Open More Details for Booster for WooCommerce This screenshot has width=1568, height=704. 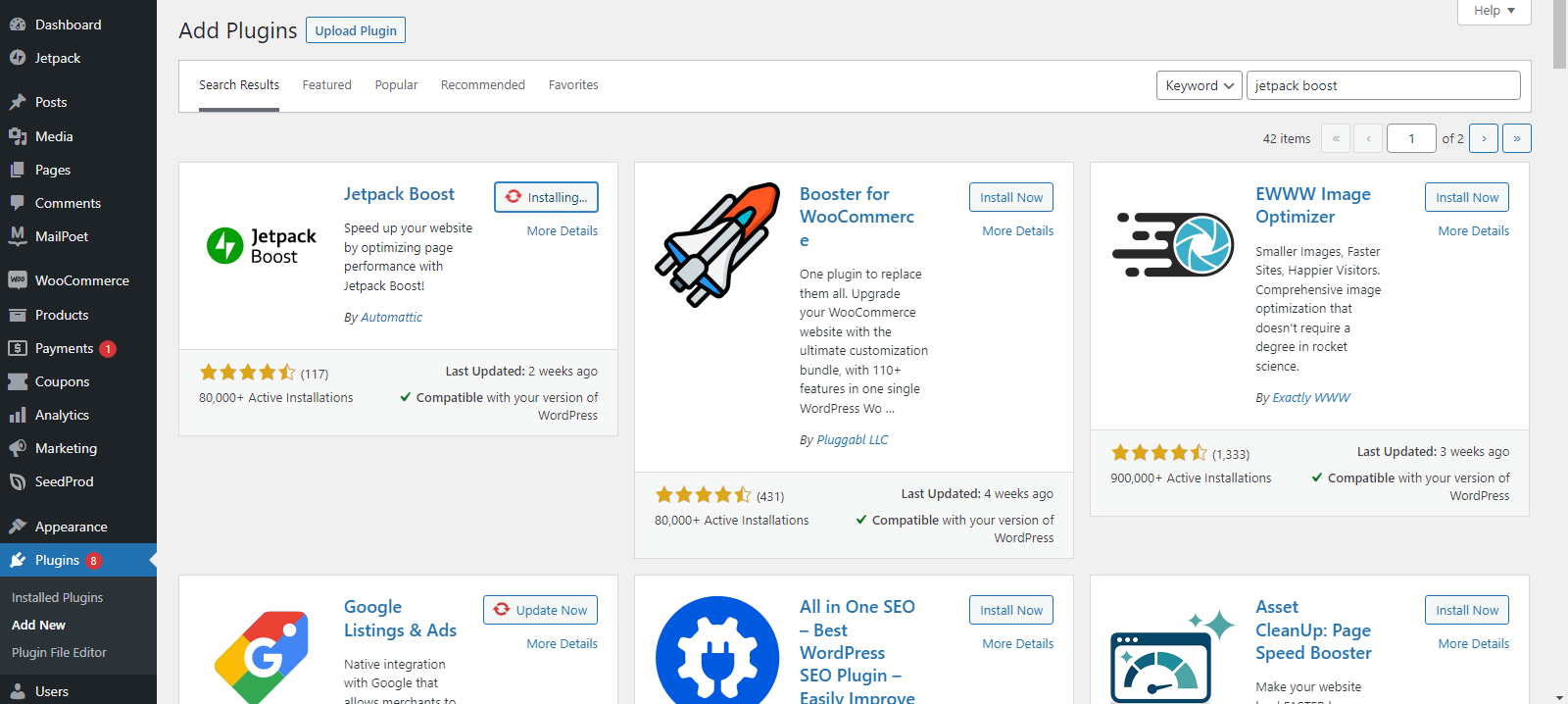[x=1018, y=230]
